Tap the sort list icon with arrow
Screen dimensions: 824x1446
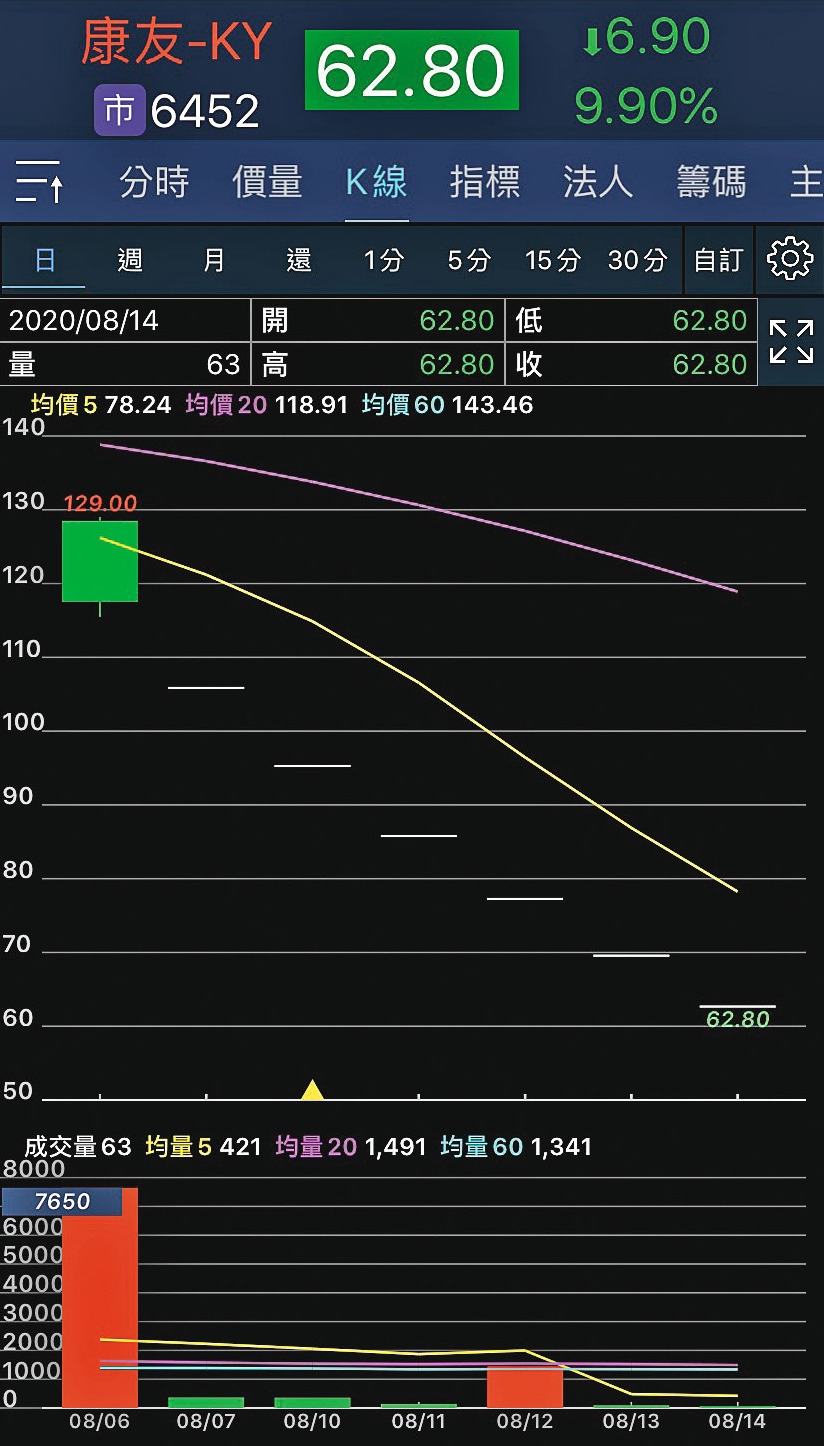point(41,182)
